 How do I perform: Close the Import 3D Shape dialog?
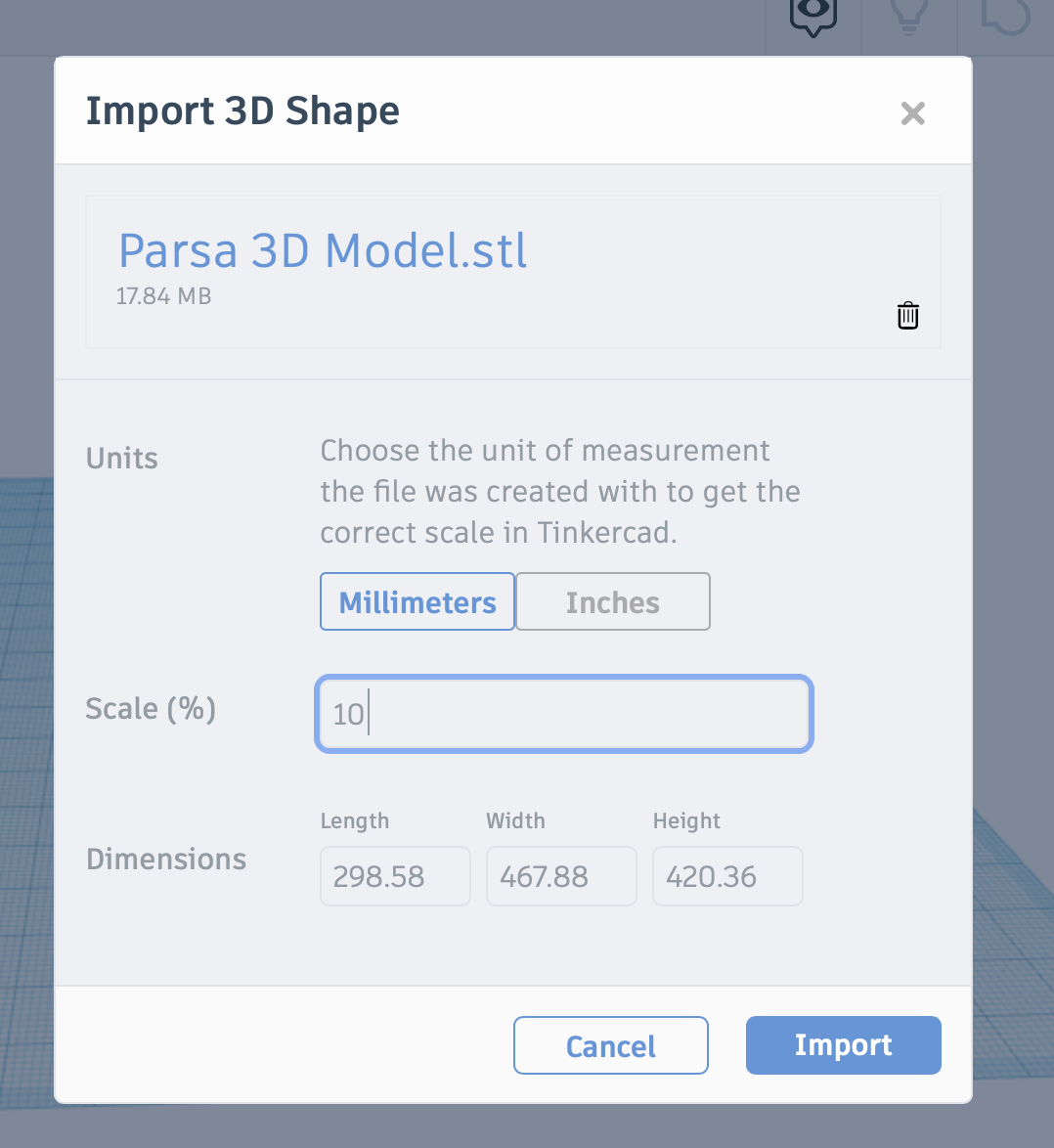912,113
